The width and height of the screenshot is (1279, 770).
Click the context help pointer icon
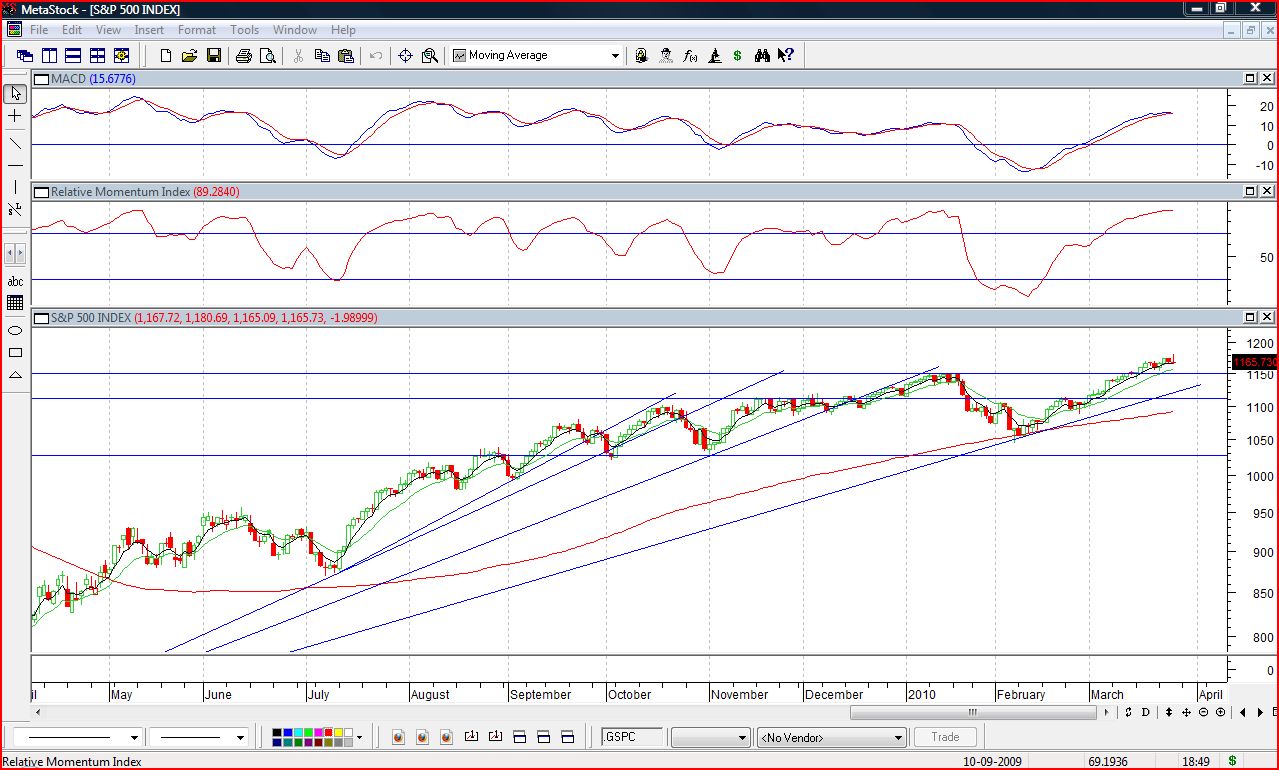coord(786,56)
